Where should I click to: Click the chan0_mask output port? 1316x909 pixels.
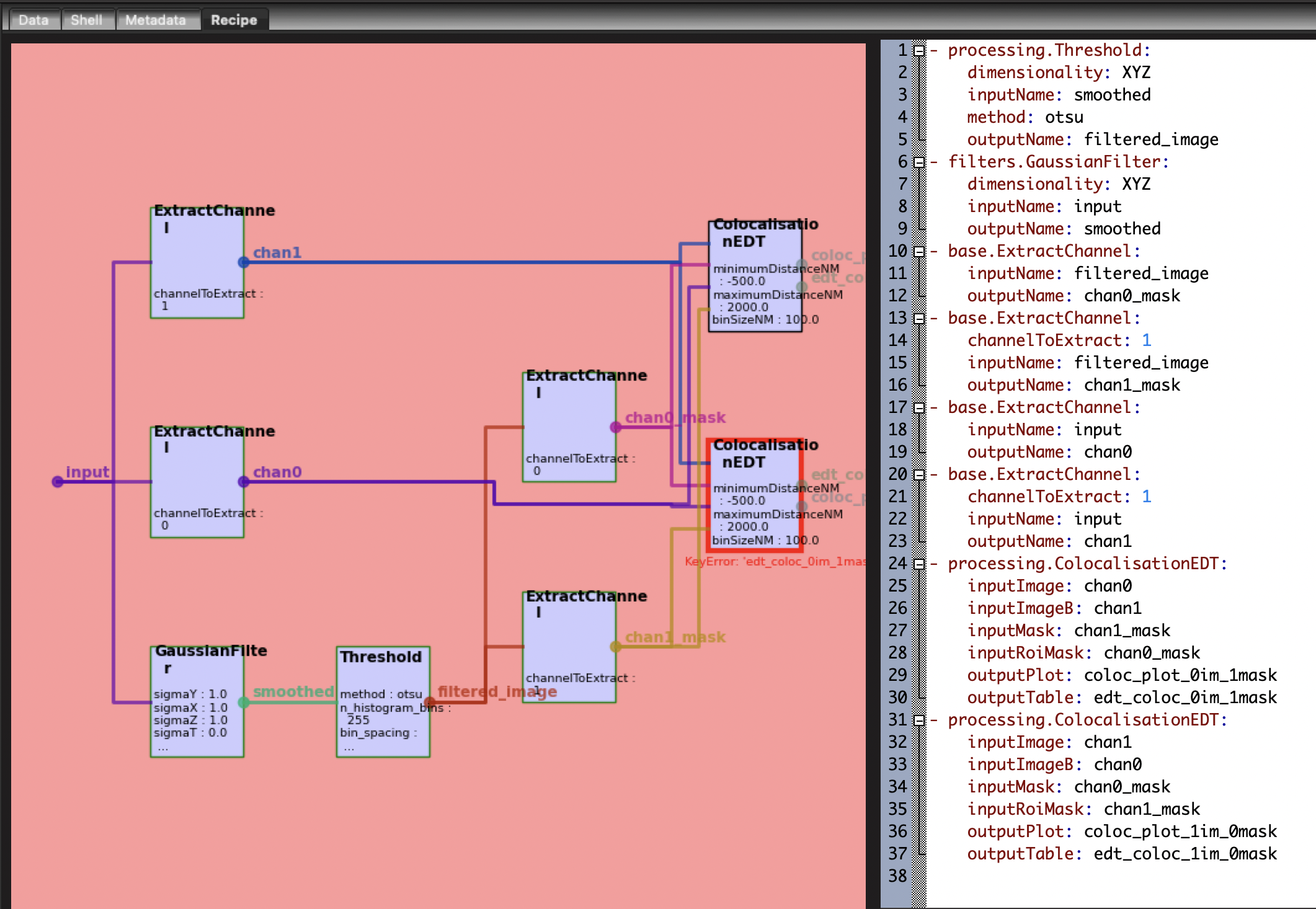click(x=615, y=426)
